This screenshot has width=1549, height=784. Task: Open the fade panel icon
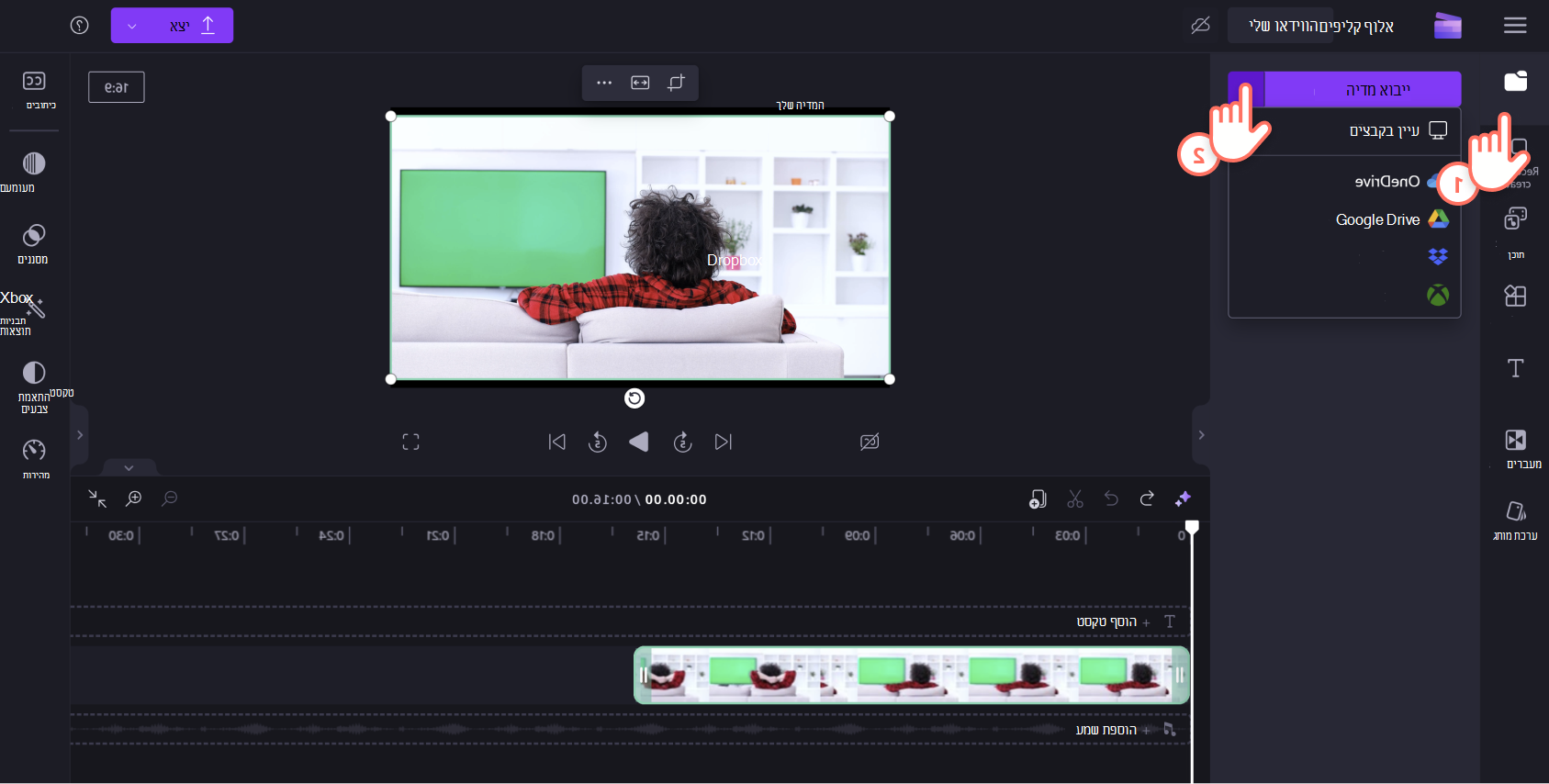click(34, 163)
